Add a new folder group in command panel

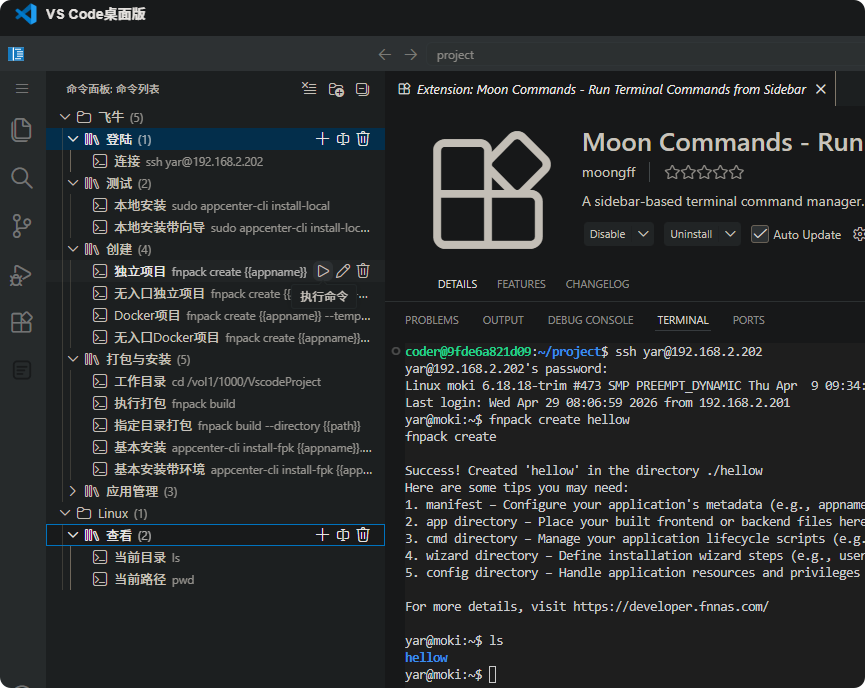tap(336, 89)
